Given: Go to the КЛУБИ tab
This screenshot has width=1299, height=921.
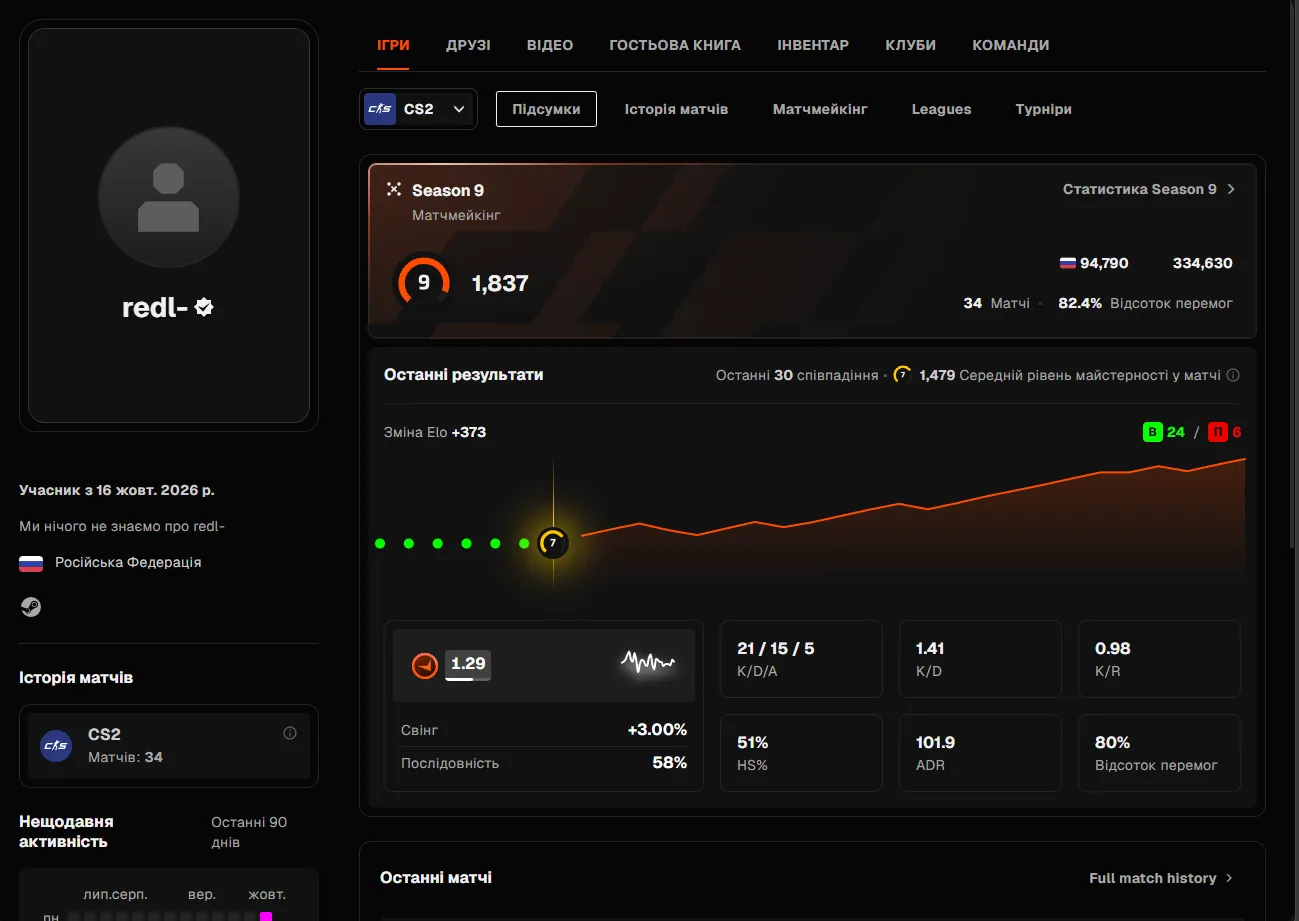Looking at the screenshot, I should [911, 45].
